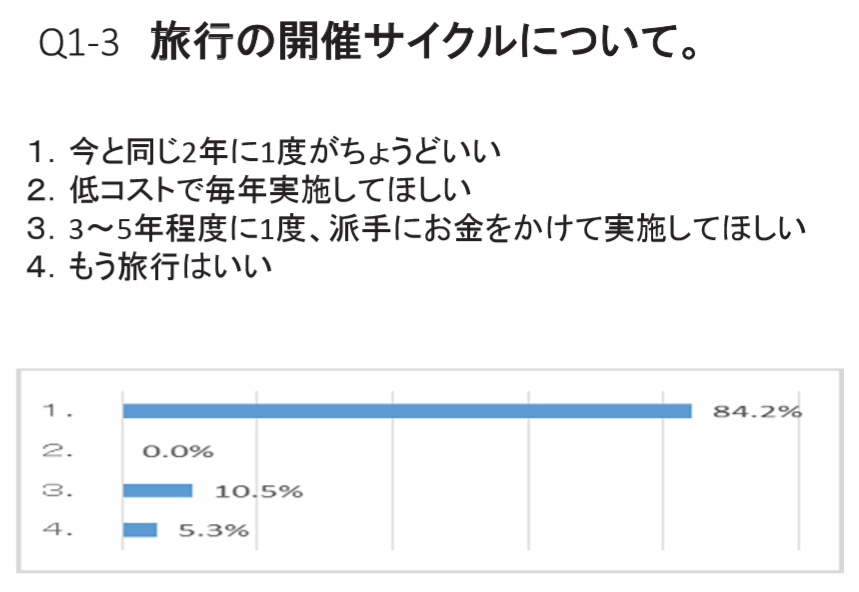This screenshot has height=592, width=859.
Task: Select the chart's outer gray frame border
Action: pos(20,470)
